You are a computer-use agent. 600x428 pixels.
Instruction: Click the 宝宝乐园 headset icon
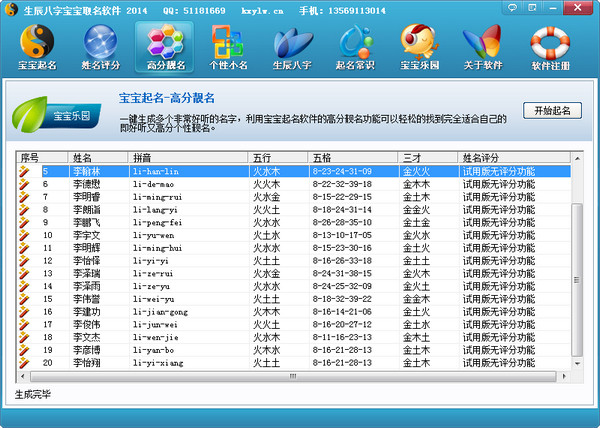click(x=421, y=47)
